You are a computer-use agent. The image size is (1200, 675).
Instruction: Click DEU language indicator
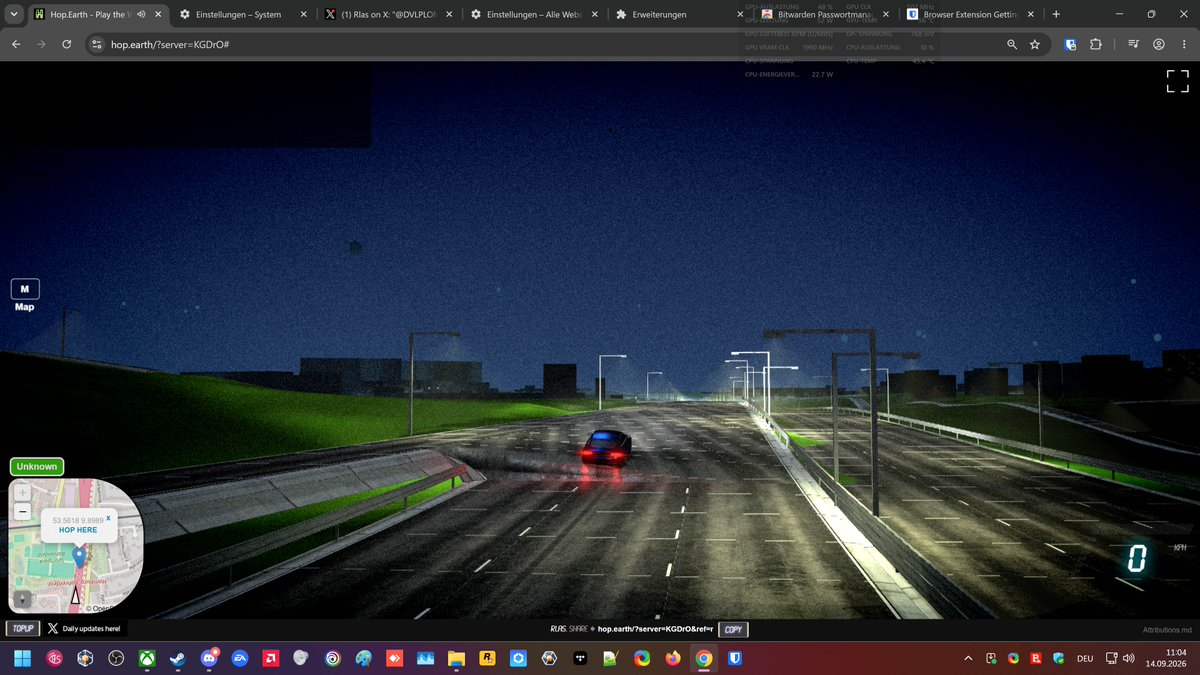[1085, 659]
